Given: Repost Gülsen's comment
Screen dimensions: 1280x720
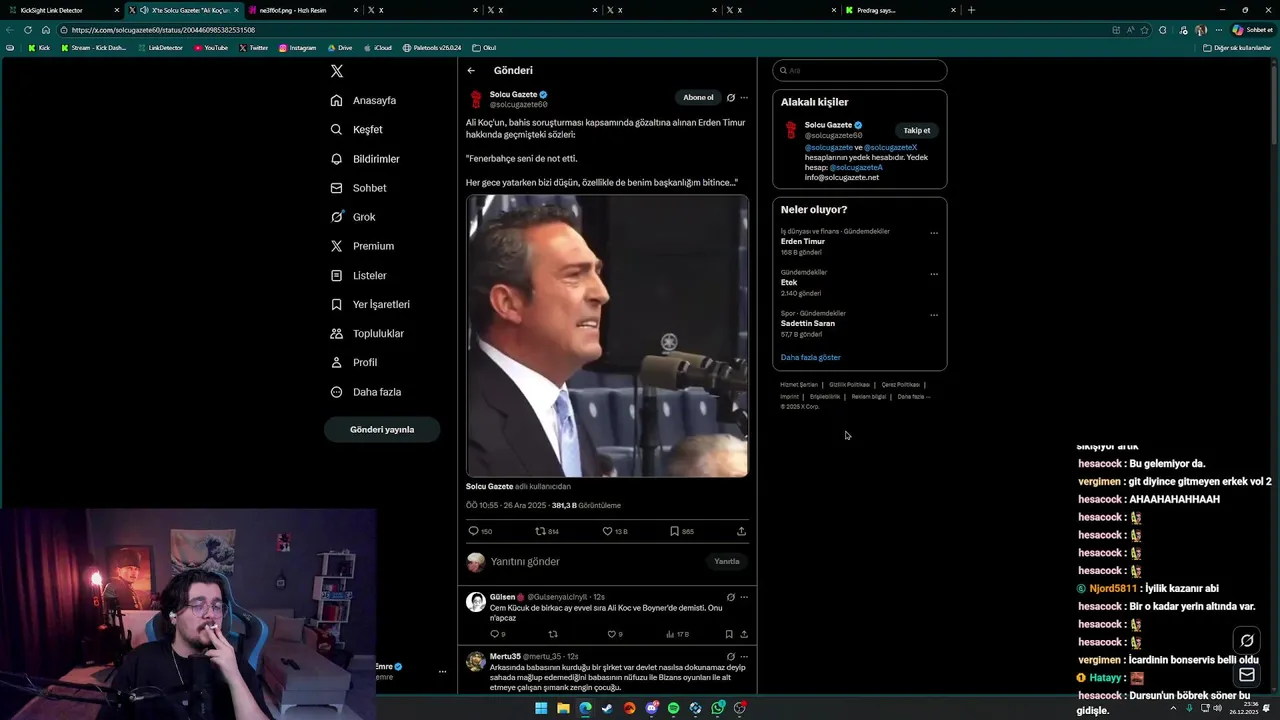Looking at the screenshot, I should [553, 634].
